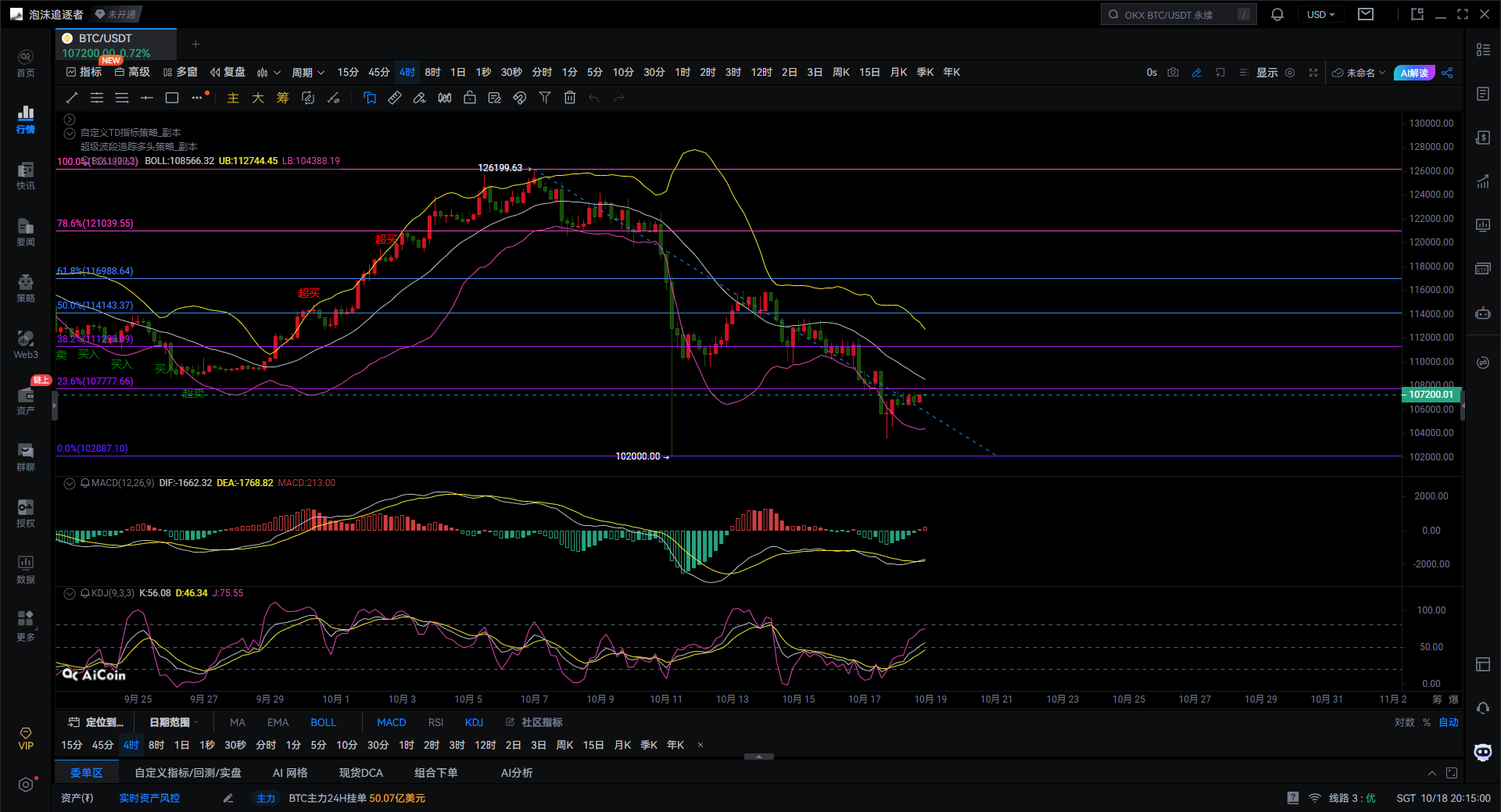Enable the RSI indicator
Image resolution: width=1501 pixels, height=812 pixels.
(x=435, y=722)
